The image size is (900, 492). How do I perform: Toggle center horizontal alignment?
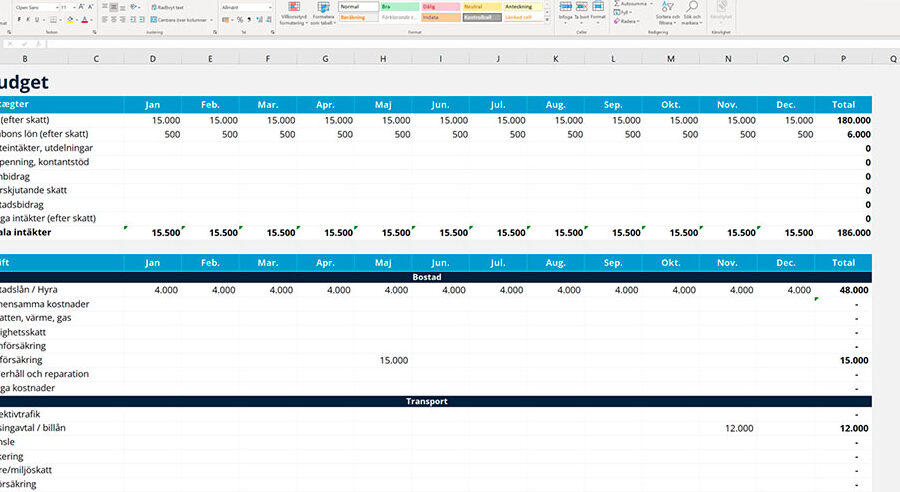point(114,20)
